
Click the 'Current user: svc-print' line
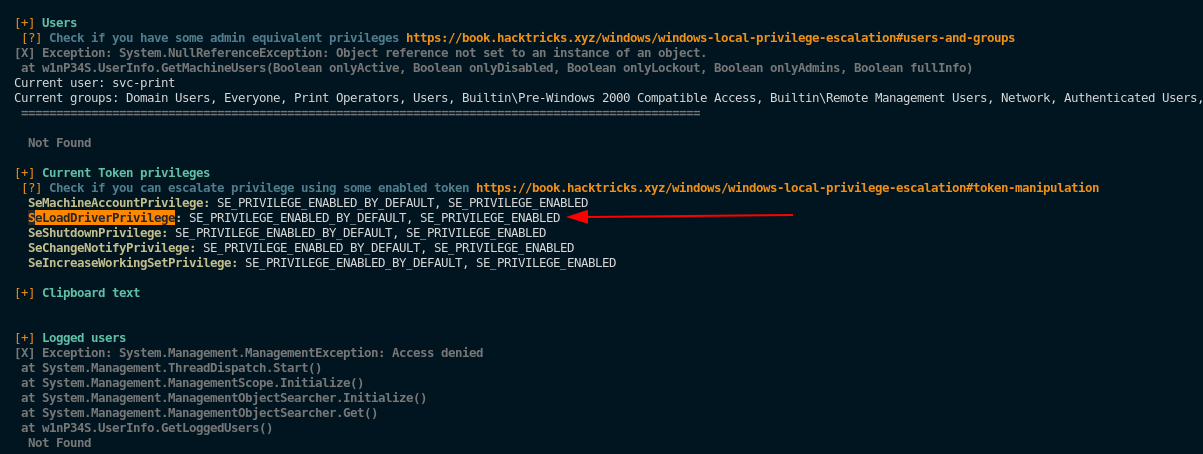click(x=80, y=83)
